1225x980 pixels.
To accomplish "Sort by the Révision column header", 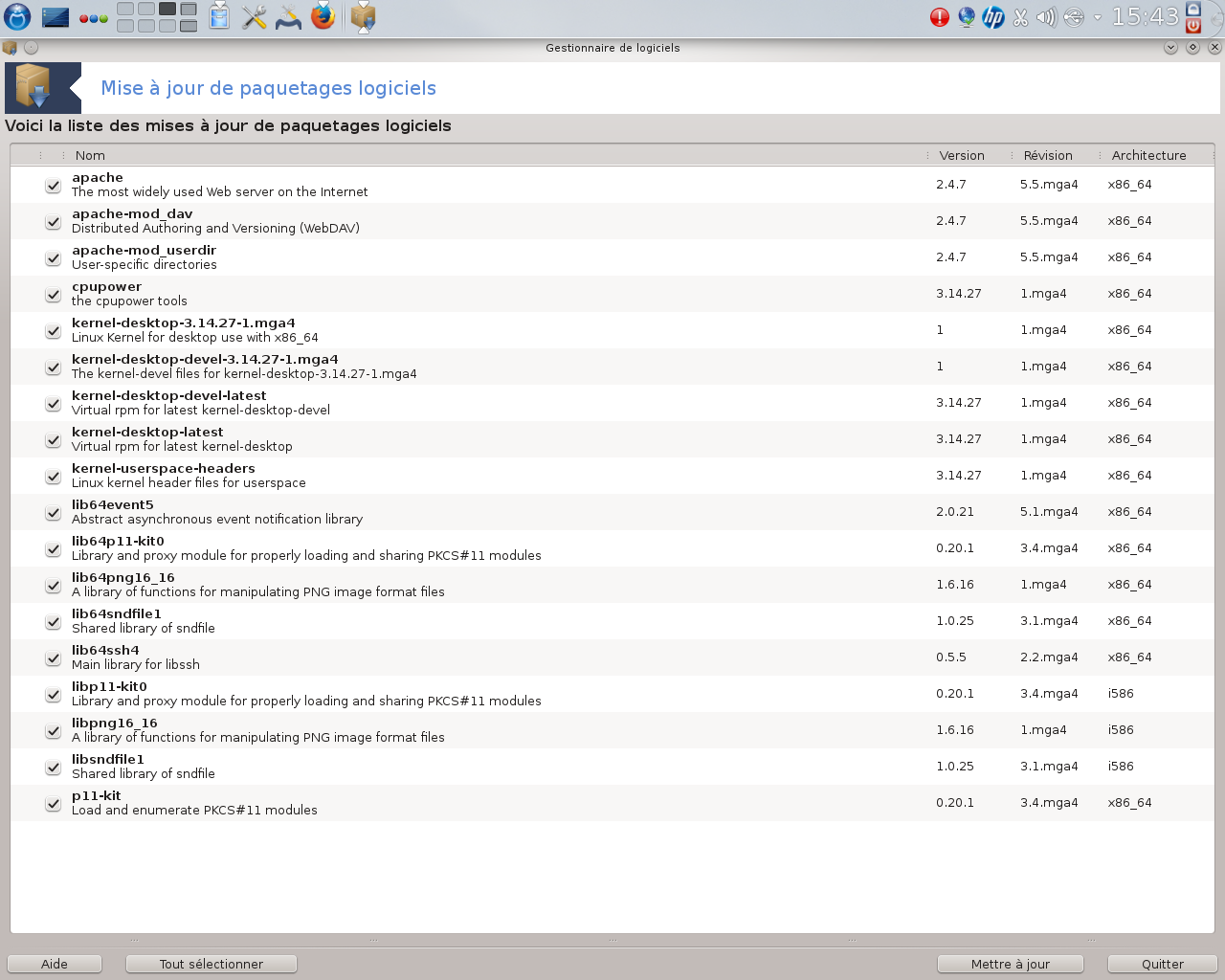I will tap(1048, 155).
